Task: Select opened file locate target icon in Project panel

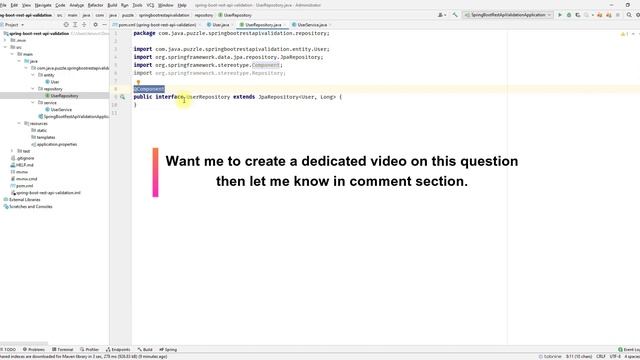Action: (x=66, y=25)
